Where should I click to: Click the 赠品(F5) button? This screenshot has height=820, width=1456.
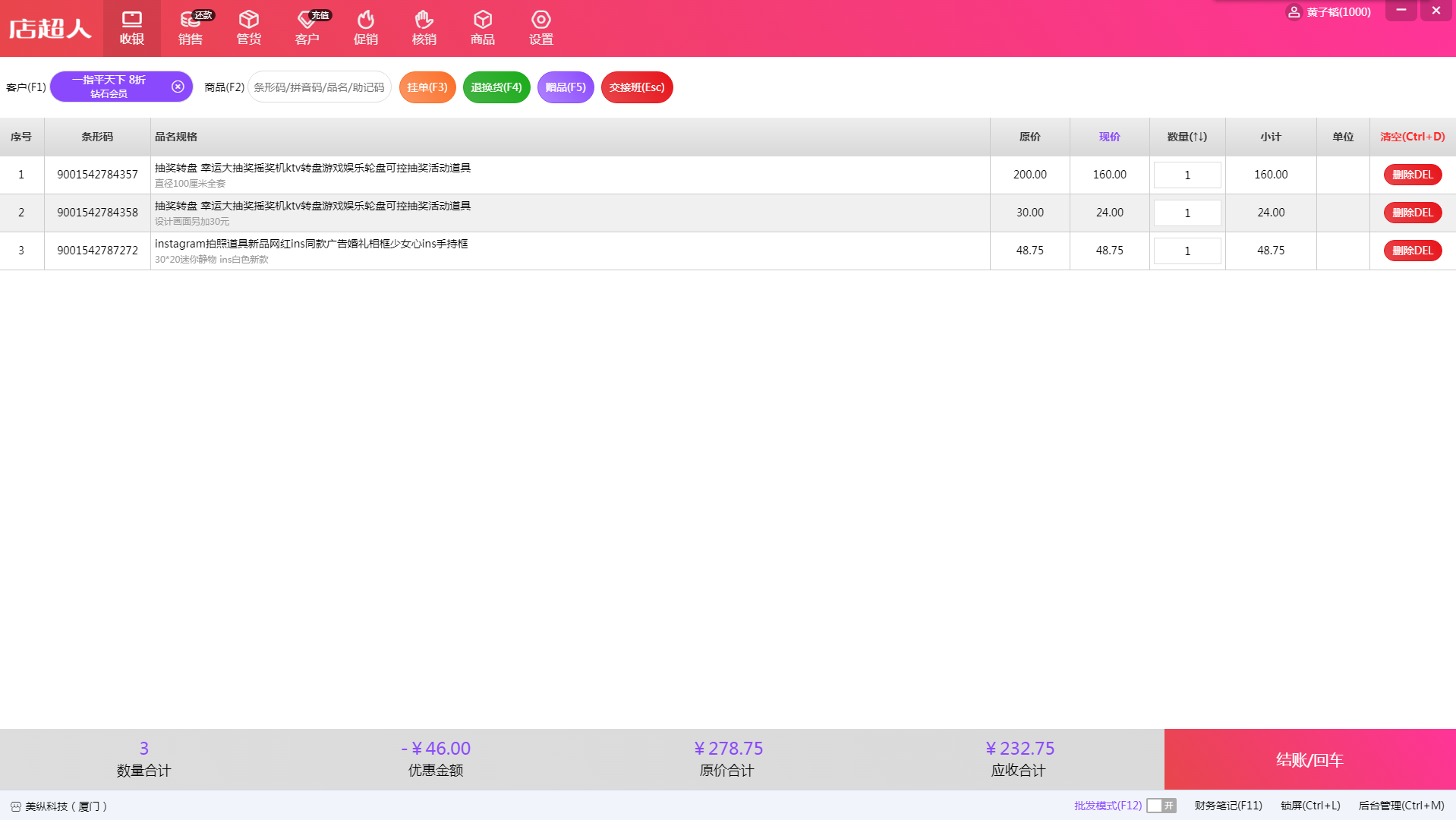[566, 87]
